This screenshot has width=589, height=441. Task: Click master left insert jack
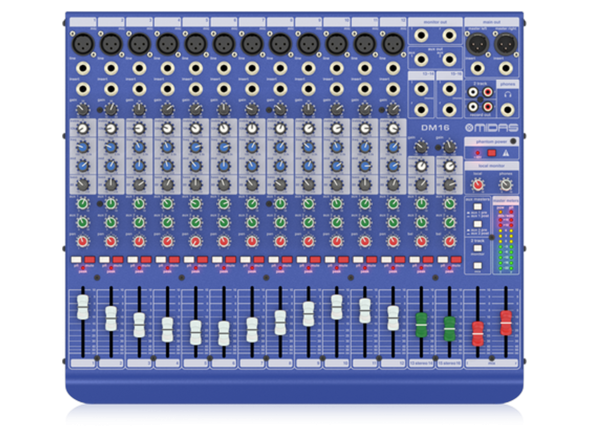(477, 69)
